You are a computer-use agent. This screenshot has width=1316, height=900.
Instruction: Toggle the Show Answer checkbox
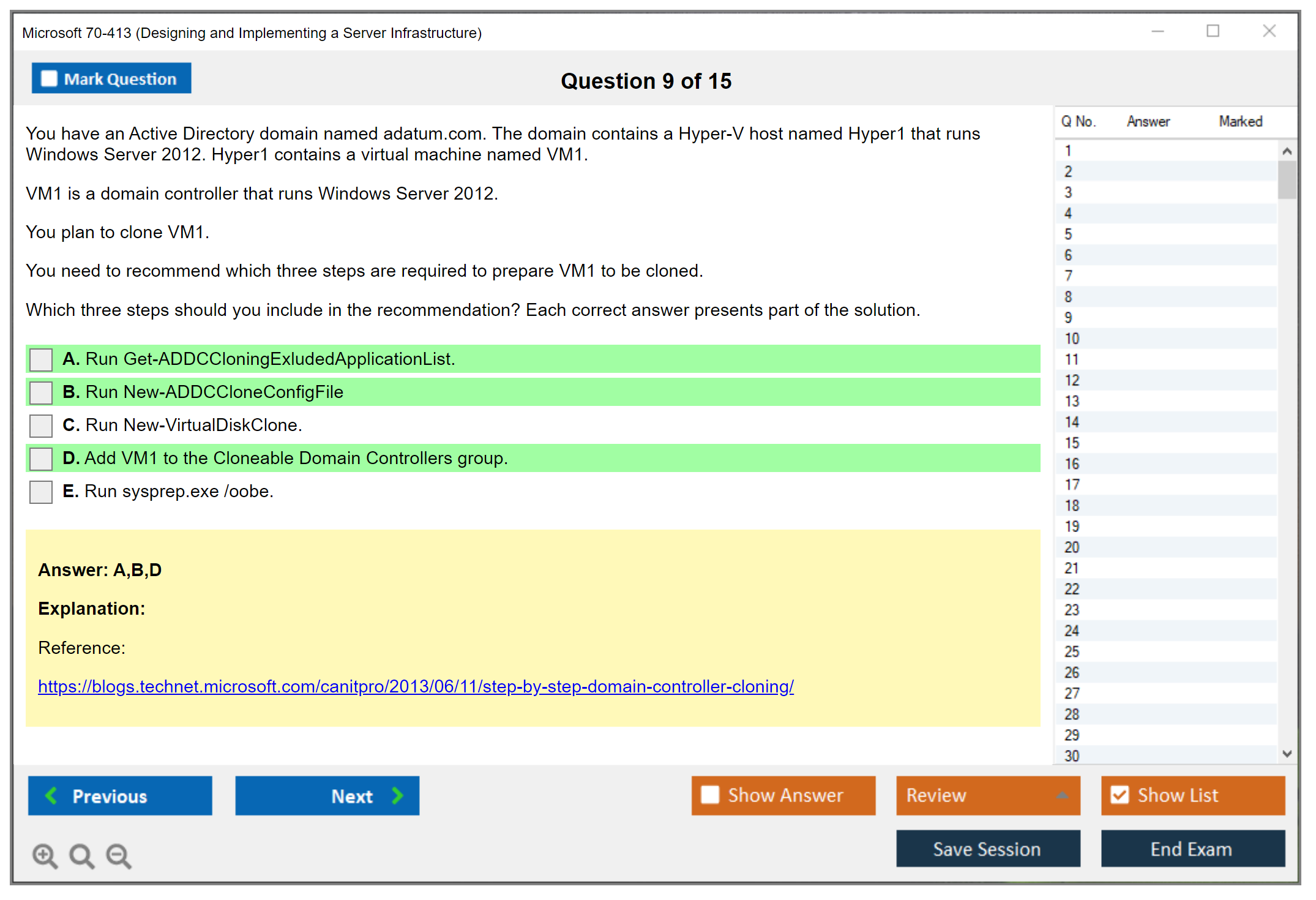coord(710,795)
